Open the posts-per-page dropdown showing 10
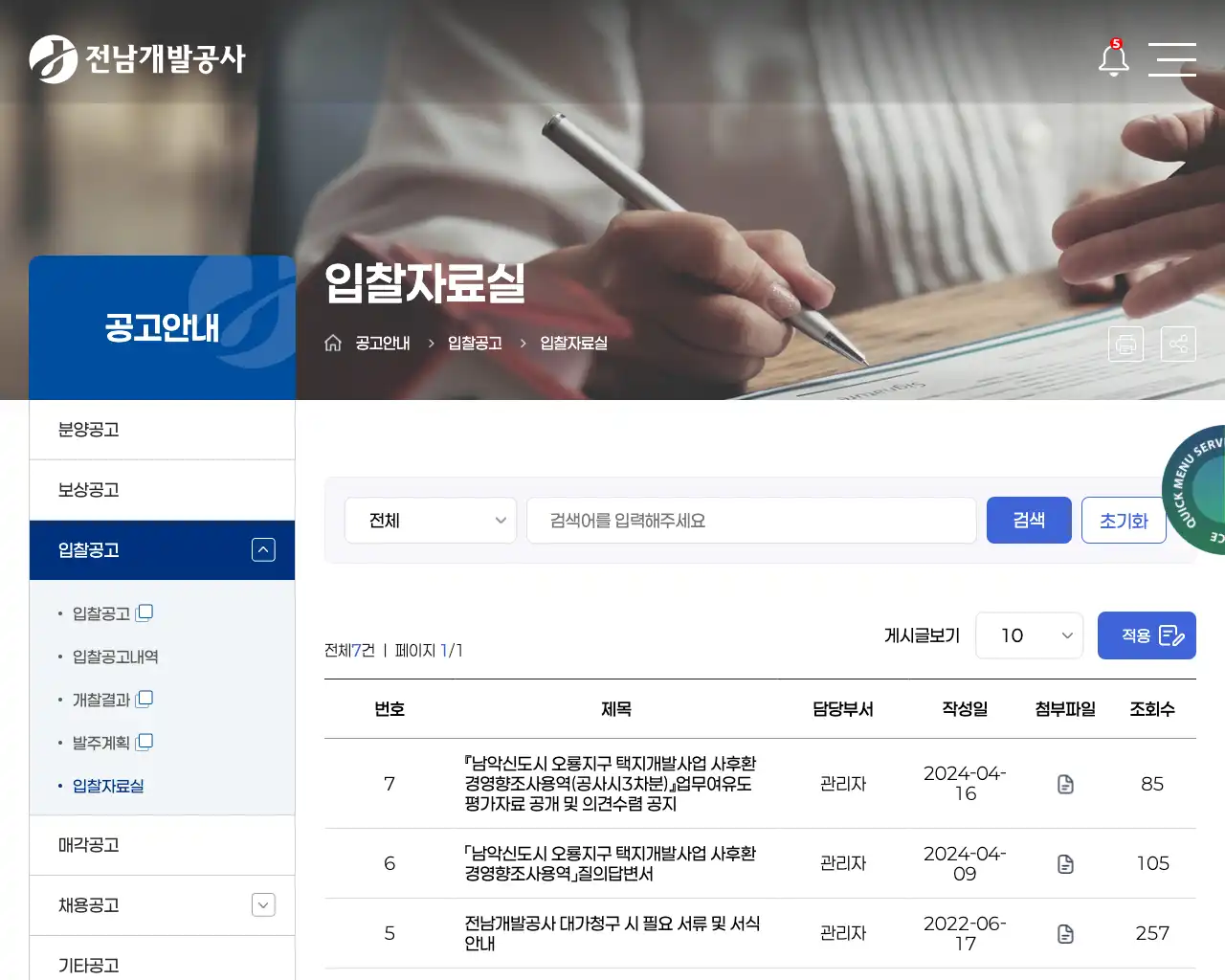The width and height of the screenshot is (1225, 980). click(1029, 635)
